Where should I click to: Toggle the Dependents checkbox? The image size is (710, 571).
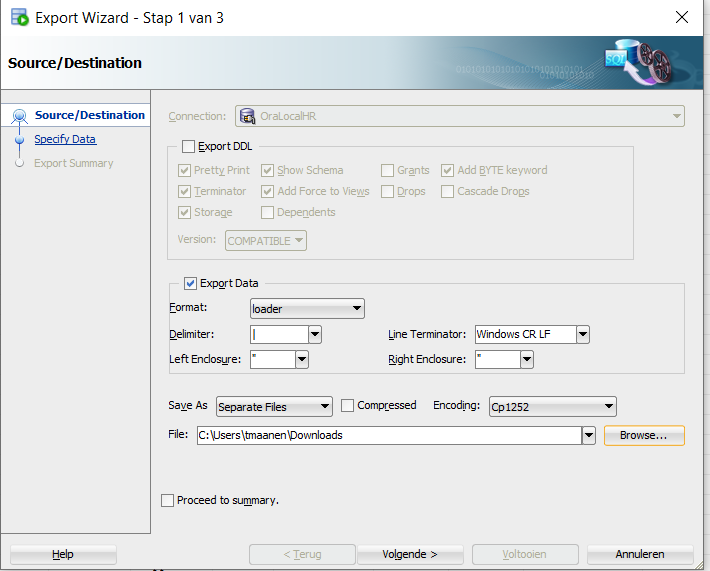(268, 212)
